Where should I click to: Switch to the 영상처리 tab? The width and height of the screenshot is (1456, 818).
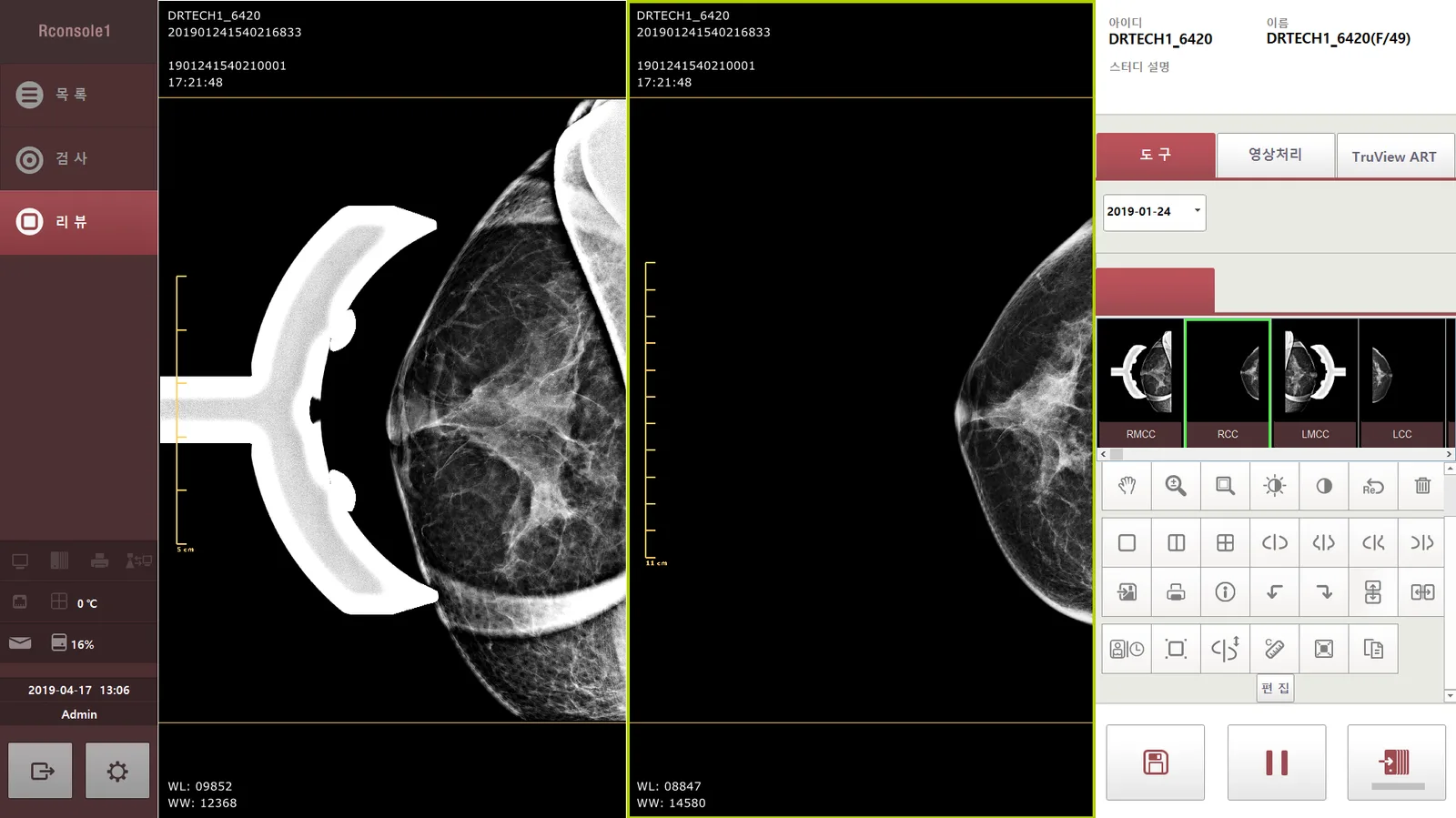pos(1276,156)
